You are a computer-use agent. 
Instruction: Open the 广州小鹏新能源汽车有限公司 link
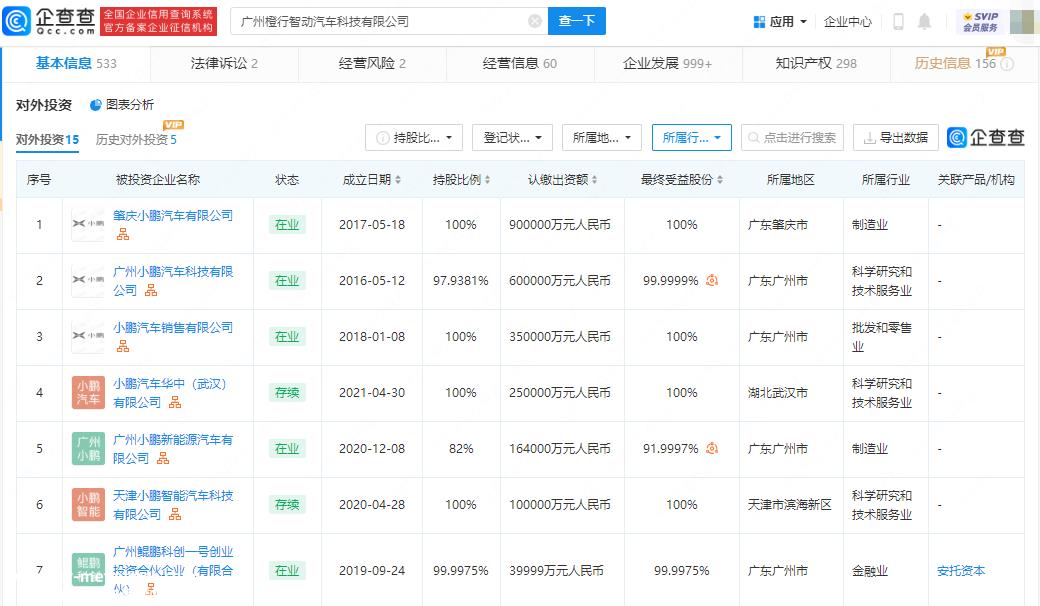pos(172,449)
